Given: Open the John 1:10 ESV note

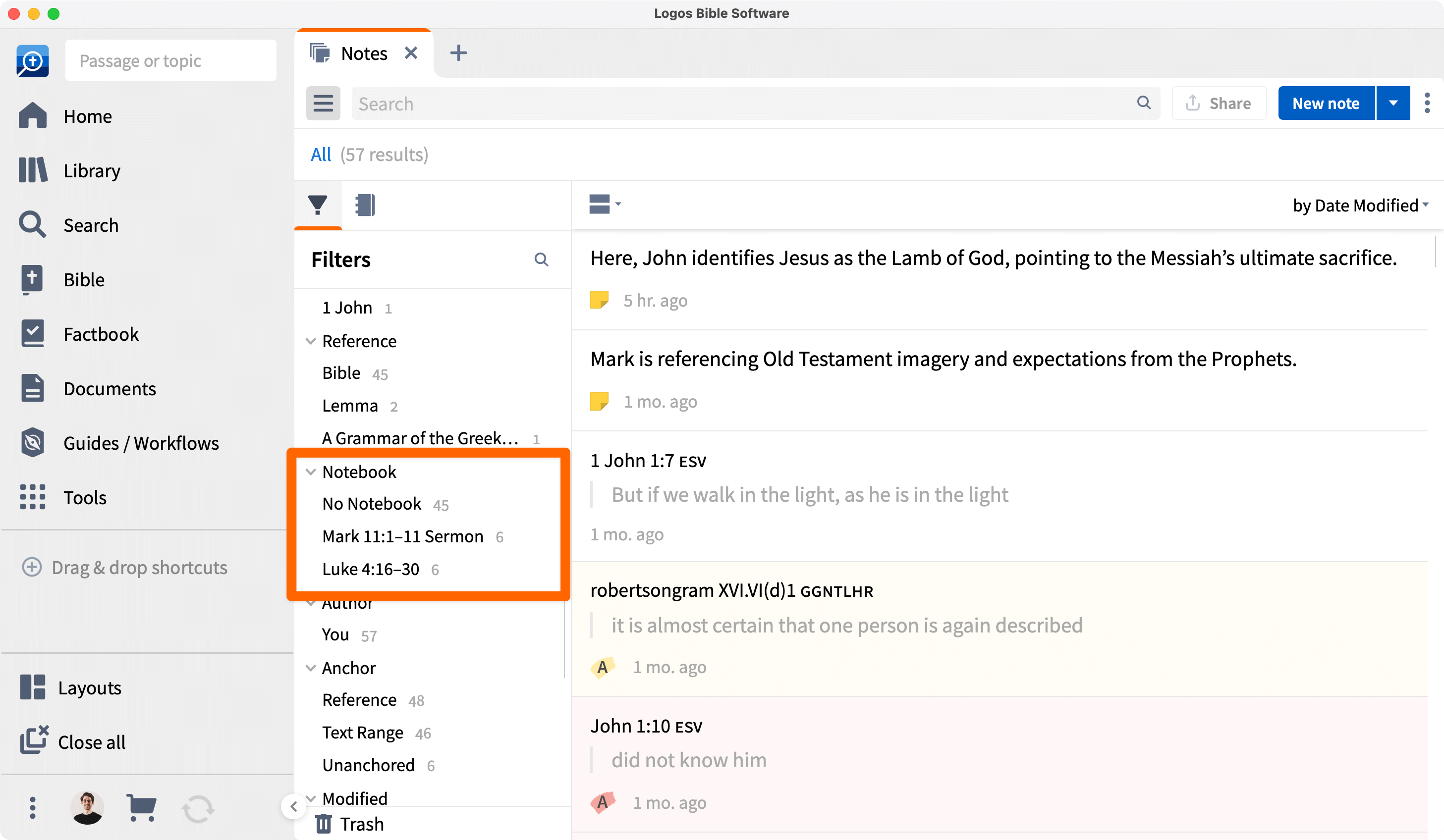Looking at the screenshot, I should click(1000, 764).
